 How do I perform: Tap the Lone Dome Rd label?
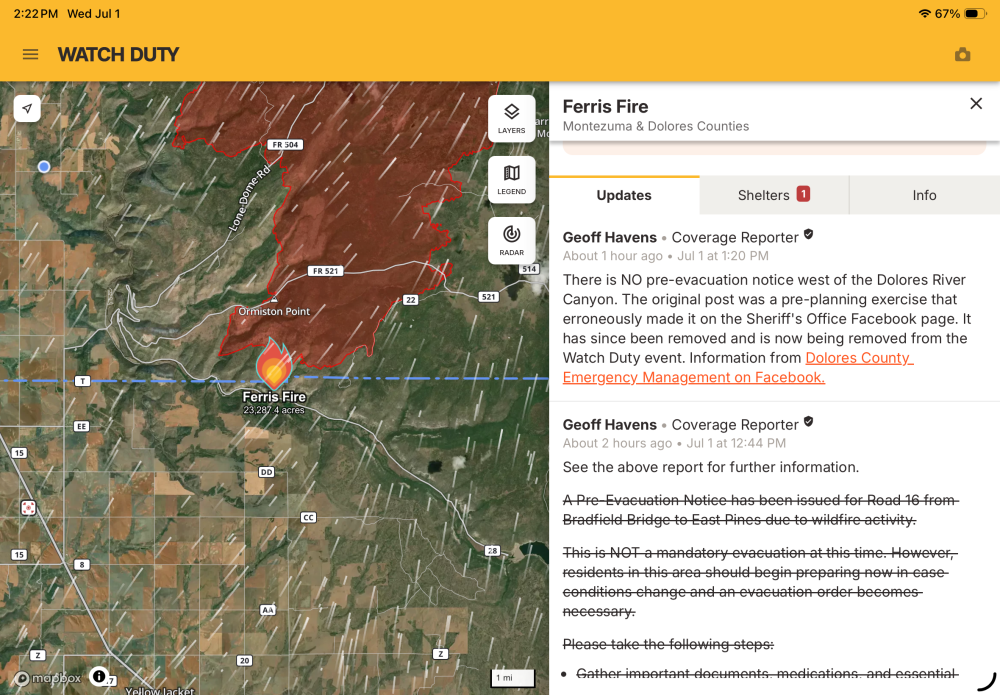pyautogui.click(x=249, y=198)
